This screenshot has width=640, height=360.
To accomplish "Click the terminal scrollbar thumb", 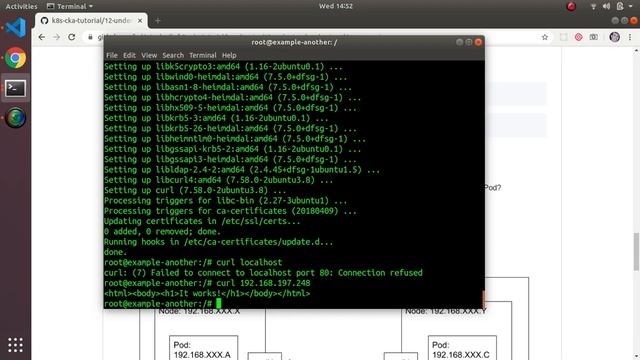I will 483,299.
